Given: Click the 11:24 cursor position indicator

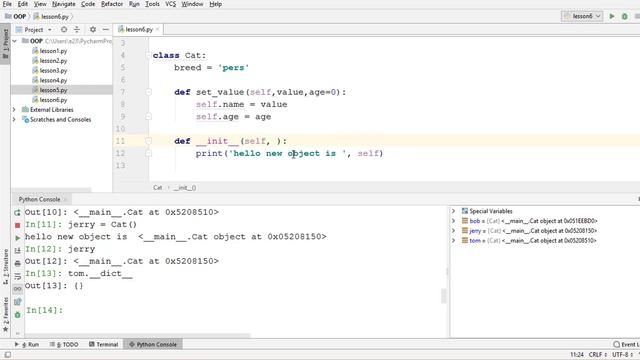Looking at the screenshot, I should [x=577, y=355].
